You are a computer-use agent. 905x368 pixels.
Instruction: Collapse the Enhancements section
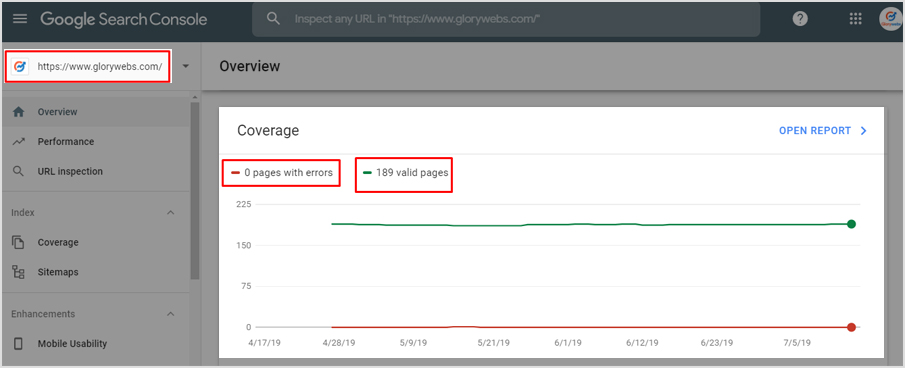170,314
